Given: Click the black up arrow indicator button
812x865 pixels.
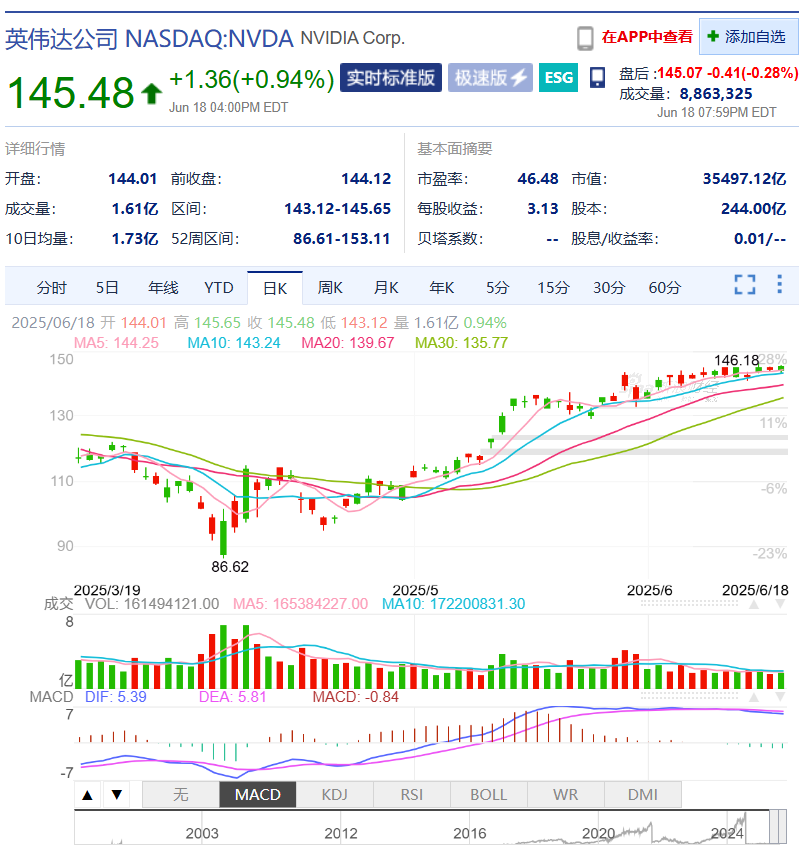Looking at the screenshot, I should (x=87, y=795).
